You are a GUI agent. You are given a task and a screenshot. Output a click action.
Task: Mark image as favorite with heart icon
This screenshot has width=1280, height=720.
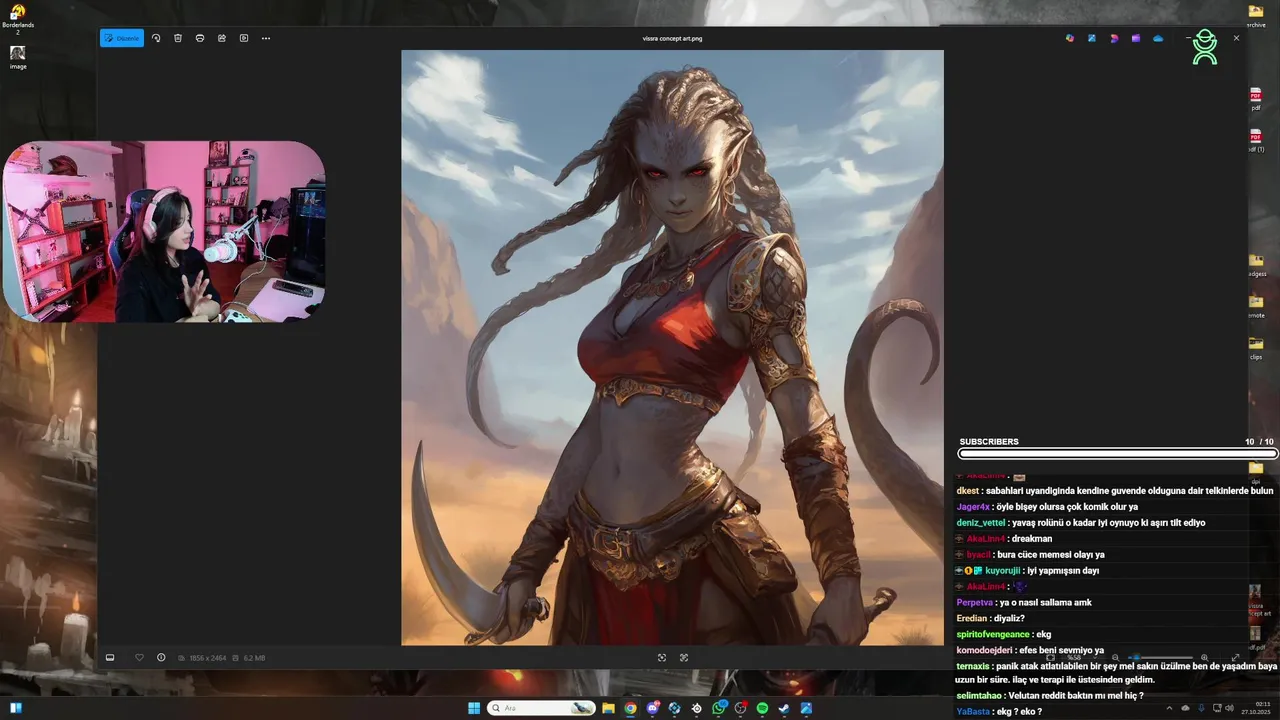pyautogui.click(x=139, y=657)
